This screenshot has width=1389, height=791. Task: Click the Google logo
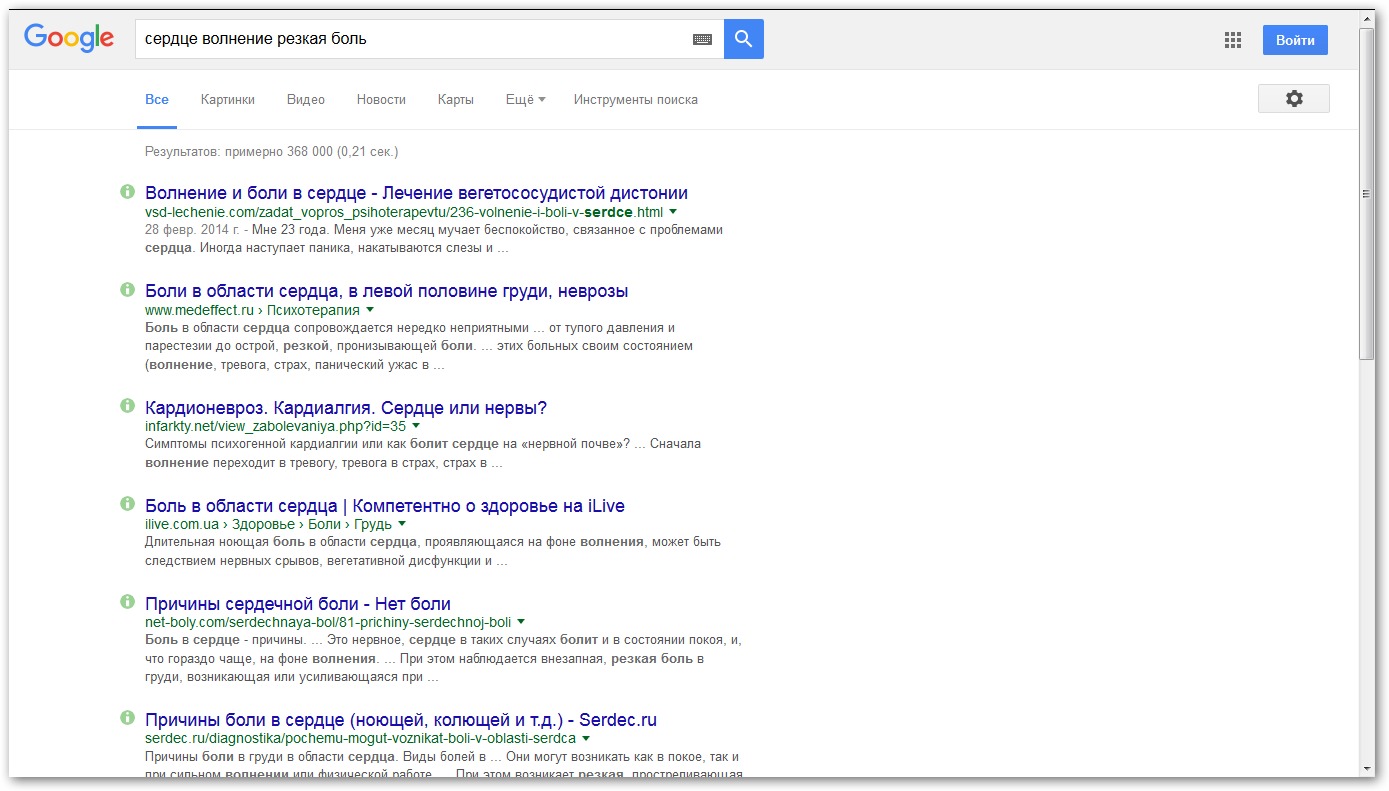point(69,39)
